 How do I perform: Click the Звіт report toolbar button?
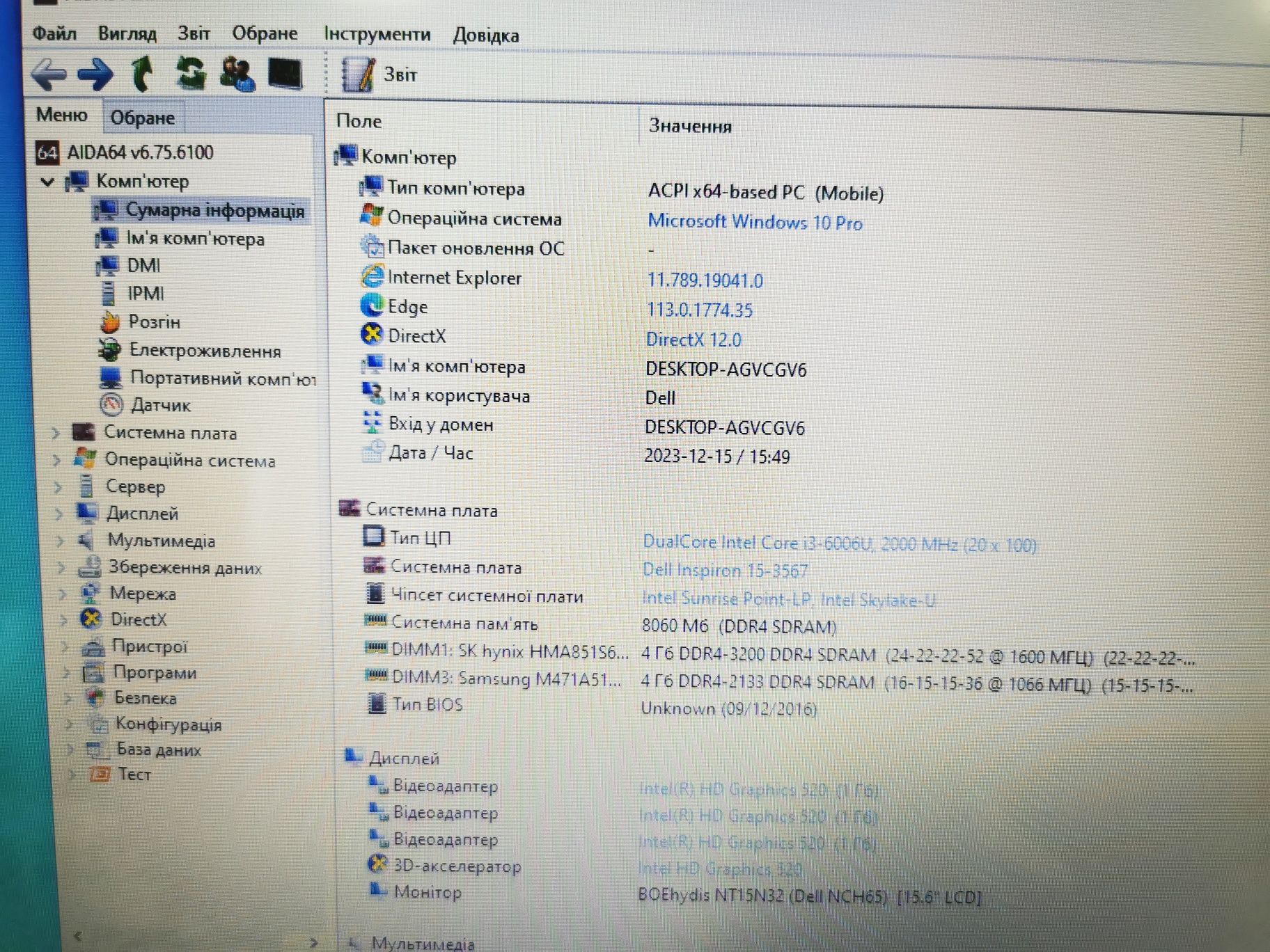click(x=379, y=74)
